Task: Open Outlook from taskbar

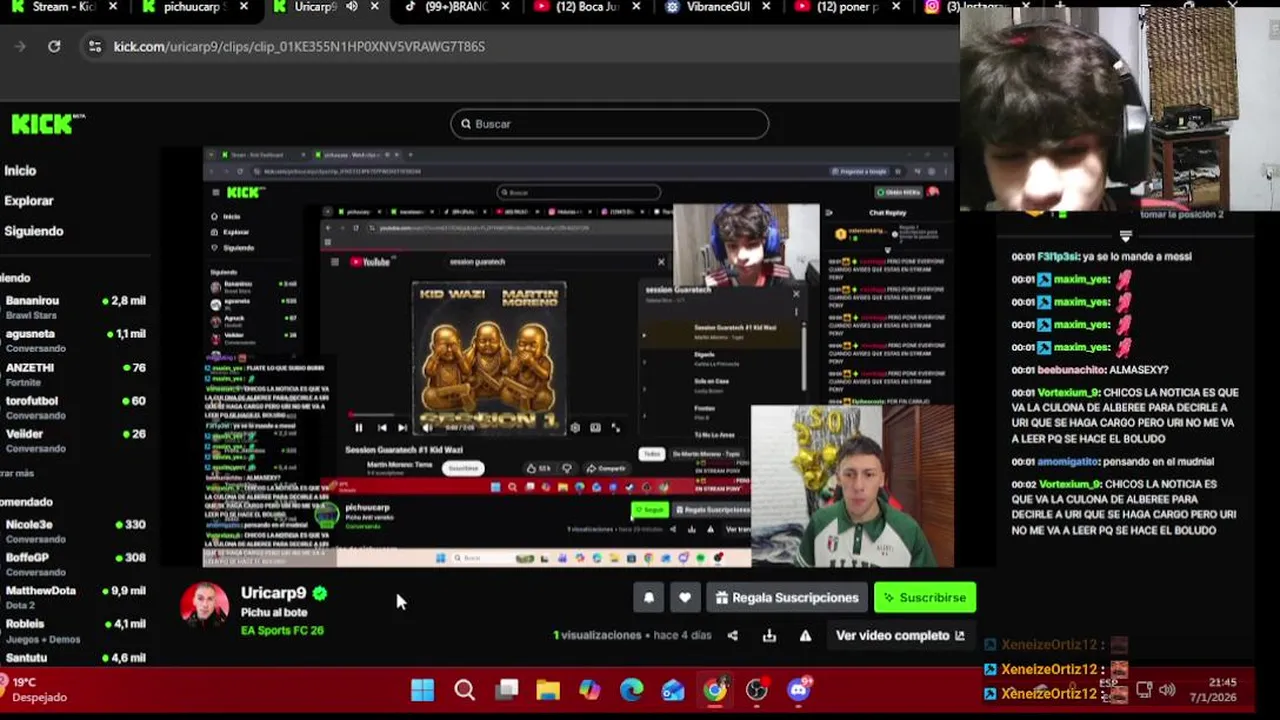Action: (x=673, y=690)
